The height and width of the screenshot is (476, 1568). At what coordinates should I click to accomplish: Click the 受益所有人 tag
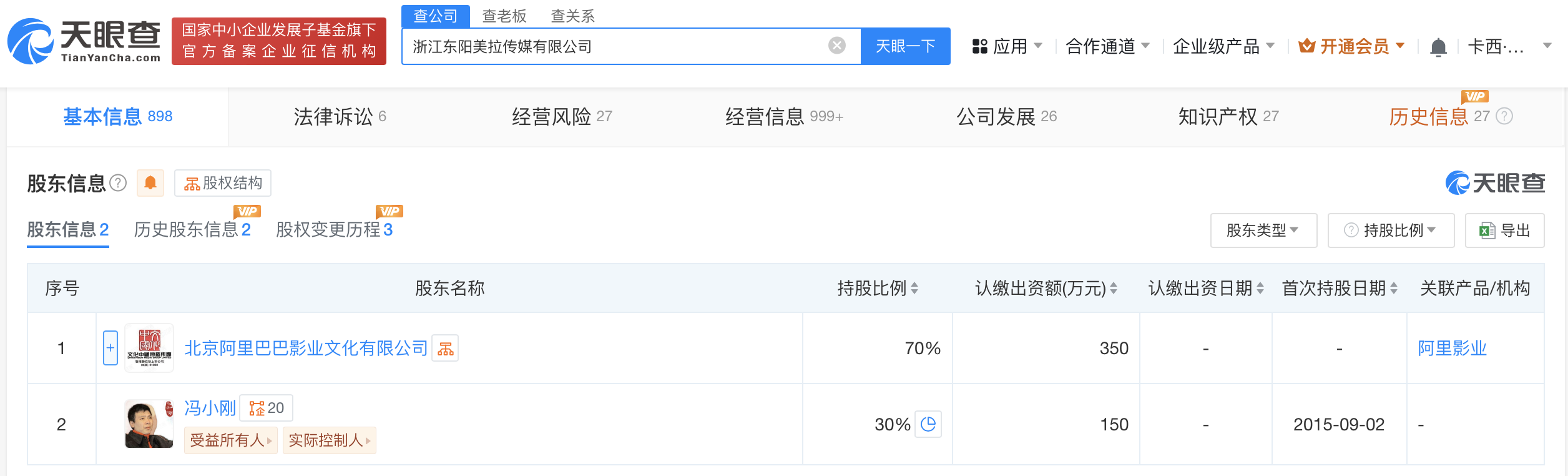pos(230,440)
